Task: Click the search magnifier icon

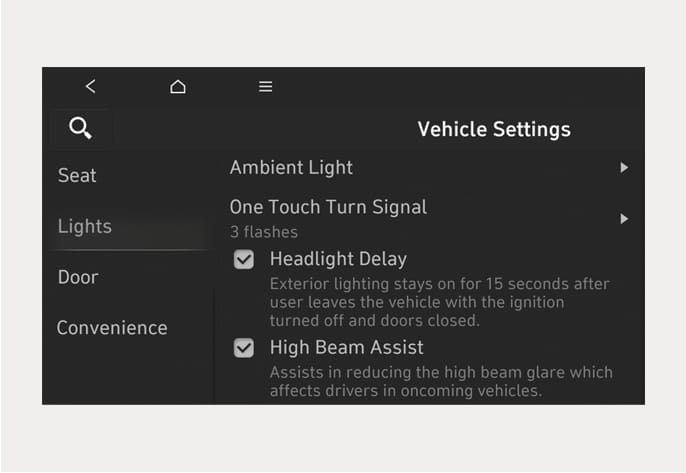Action: 80,128
